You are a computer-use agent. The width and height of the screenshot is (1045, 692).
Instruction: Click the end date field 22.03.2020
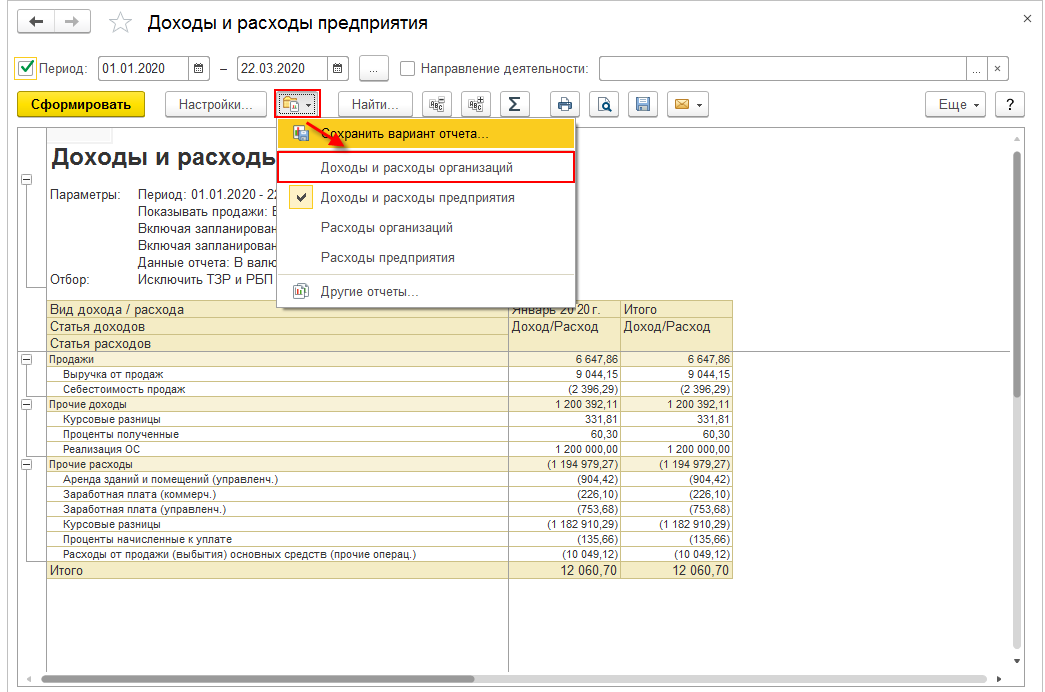[281, 69]
